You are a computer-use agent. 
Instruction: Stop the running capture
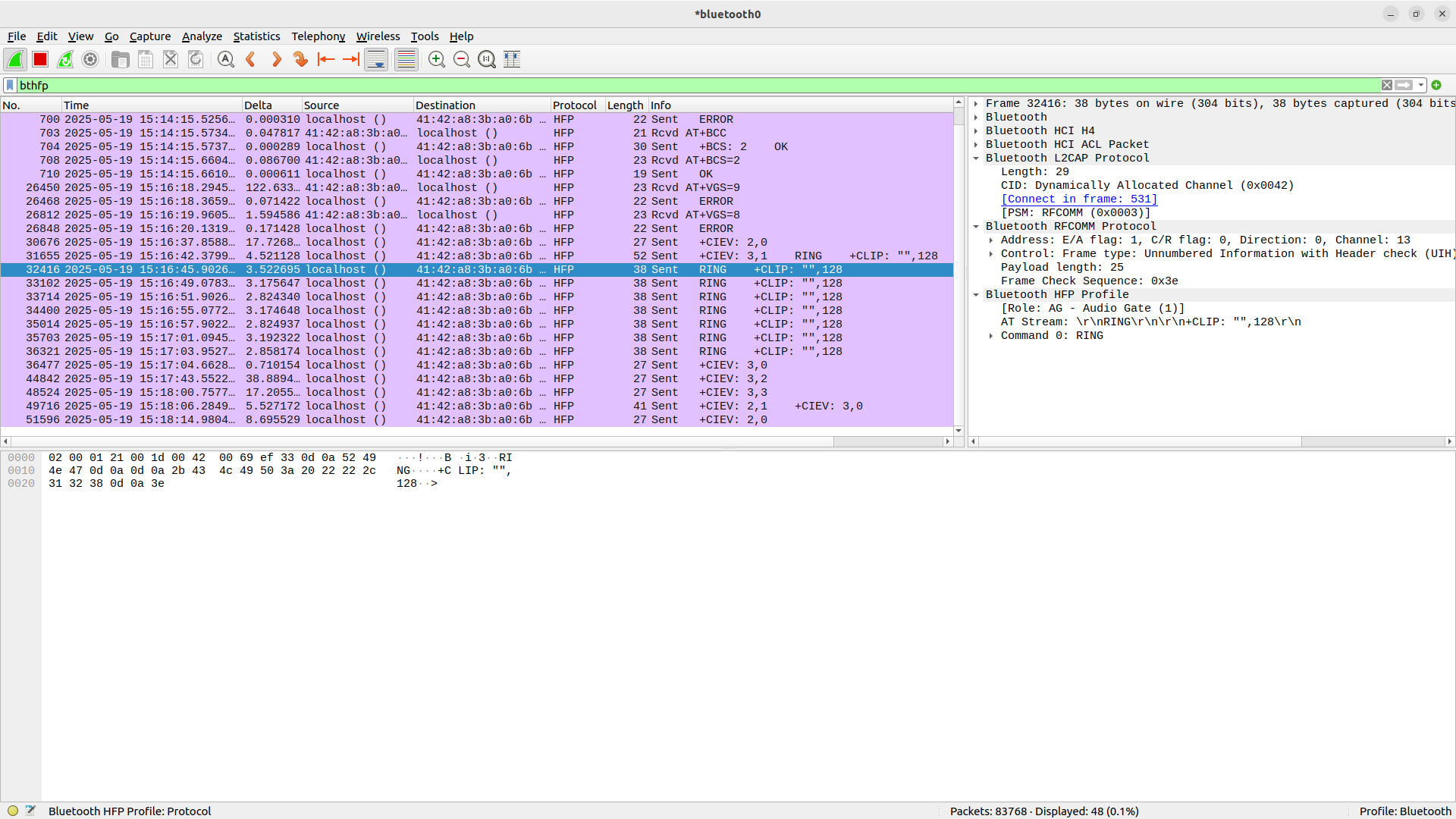[39, 59]
